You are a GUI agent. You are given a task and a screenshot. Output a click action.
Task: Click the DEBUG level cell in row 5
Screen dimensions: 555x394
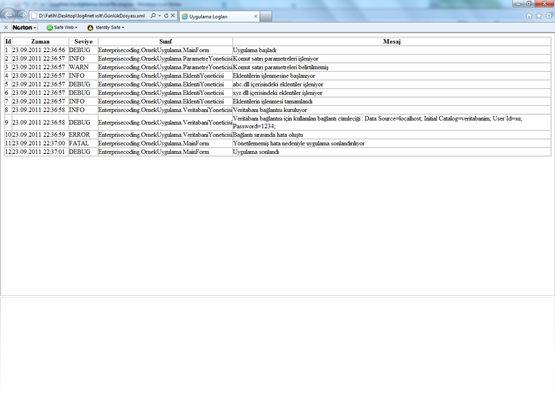84,84
